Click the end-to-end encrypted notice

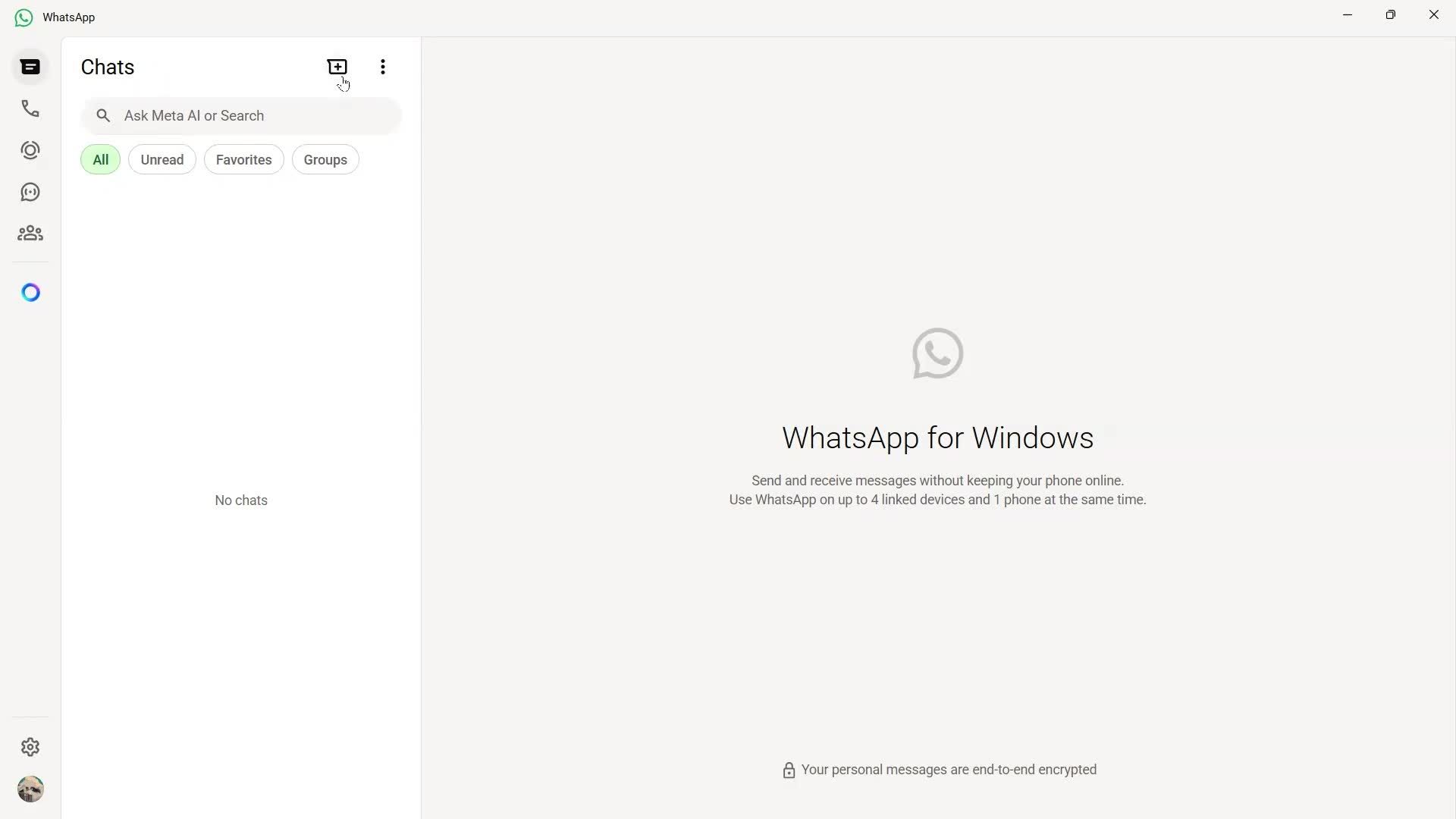(x=938, y=769)
